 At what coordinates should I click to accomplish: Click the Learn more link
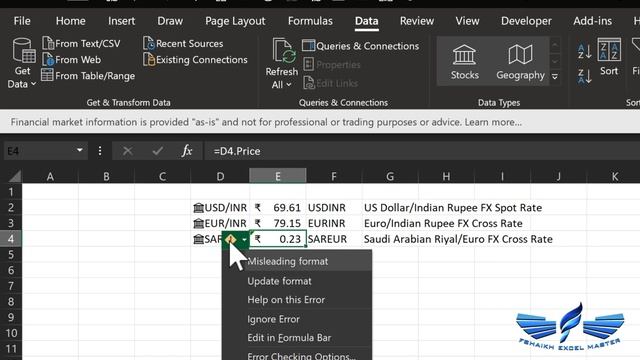click(493, 122)
